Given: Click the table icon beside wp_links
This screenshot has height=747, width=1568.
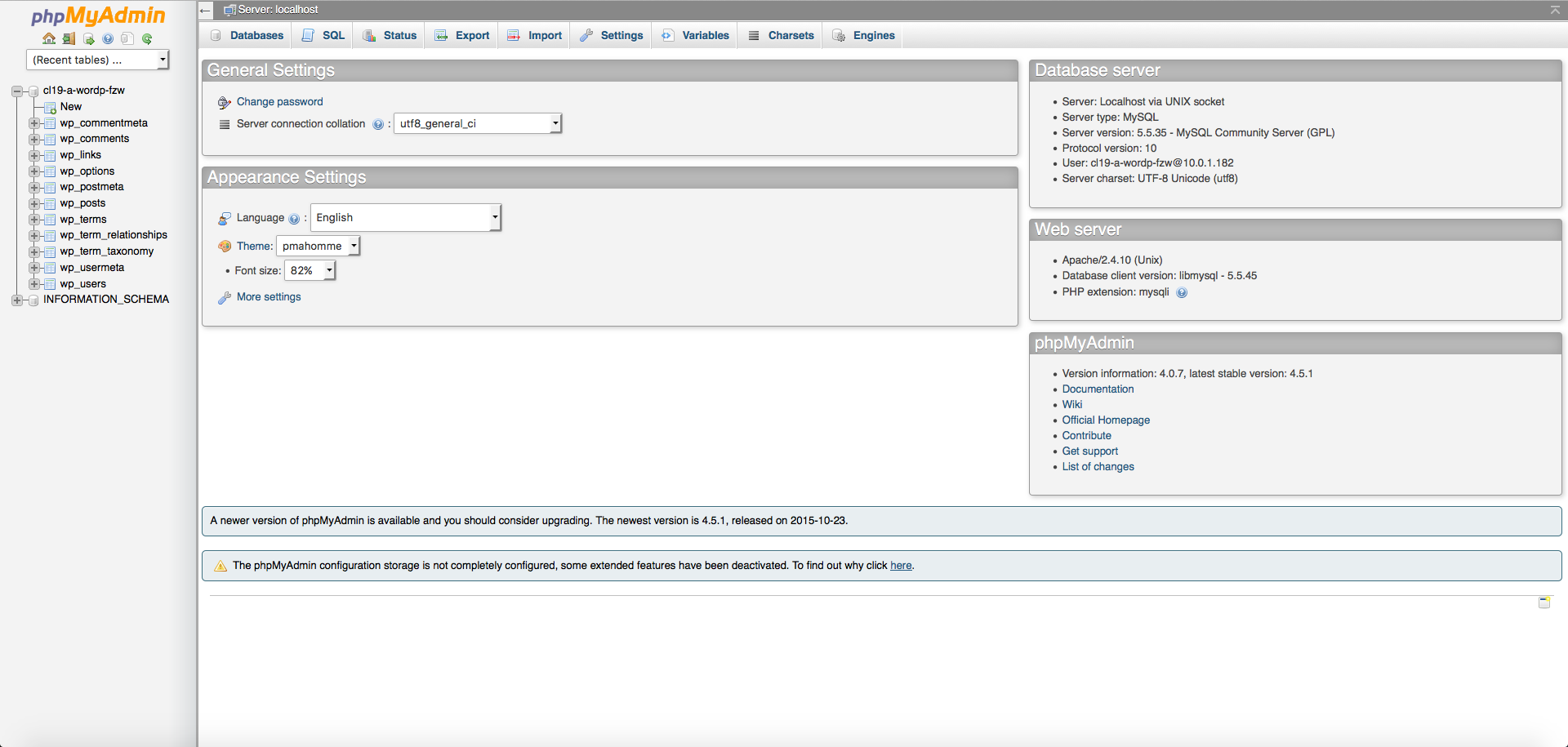Looking at the screenshot, I should 50,155.
